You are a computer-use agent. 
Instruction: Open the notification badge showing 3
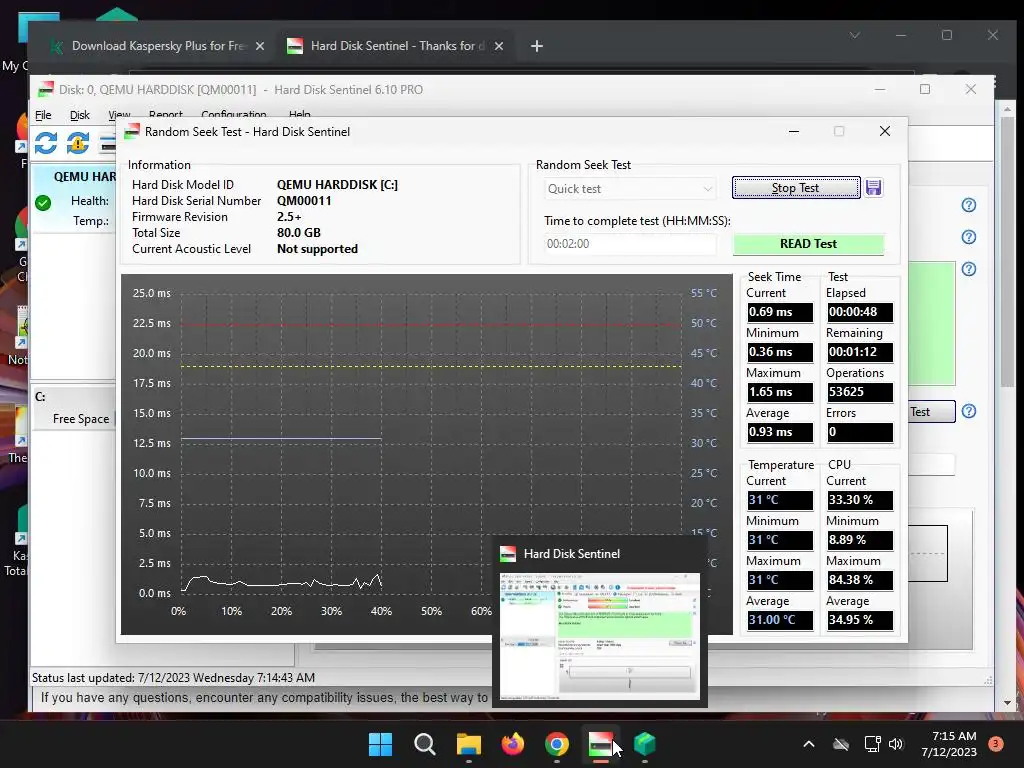tap(996, 743)
